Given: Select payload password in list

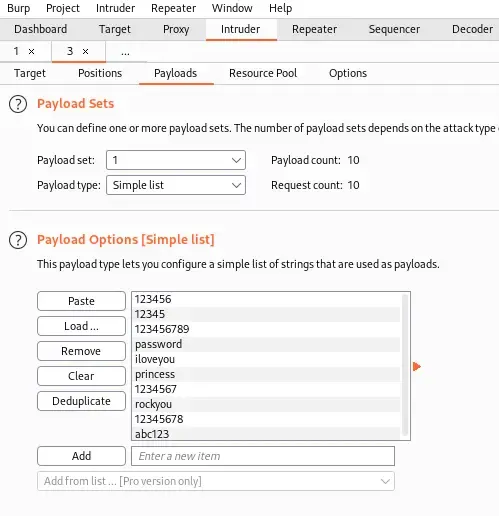Looking at the screenshot, I should pos(266,344).
